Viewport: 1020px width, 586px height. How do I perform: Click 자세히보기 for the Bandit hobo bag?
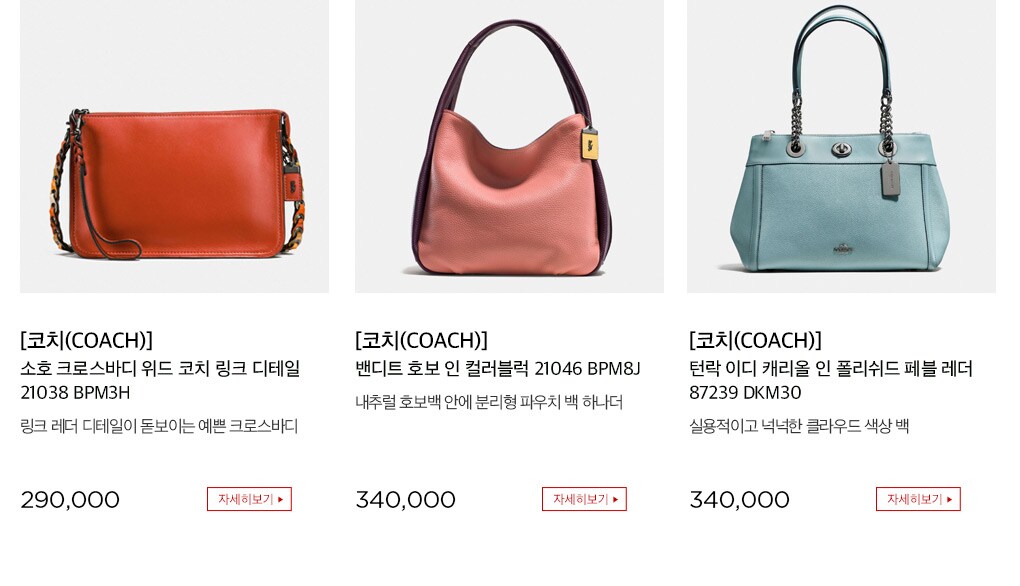pyautogui.click(x=584, y=499)
